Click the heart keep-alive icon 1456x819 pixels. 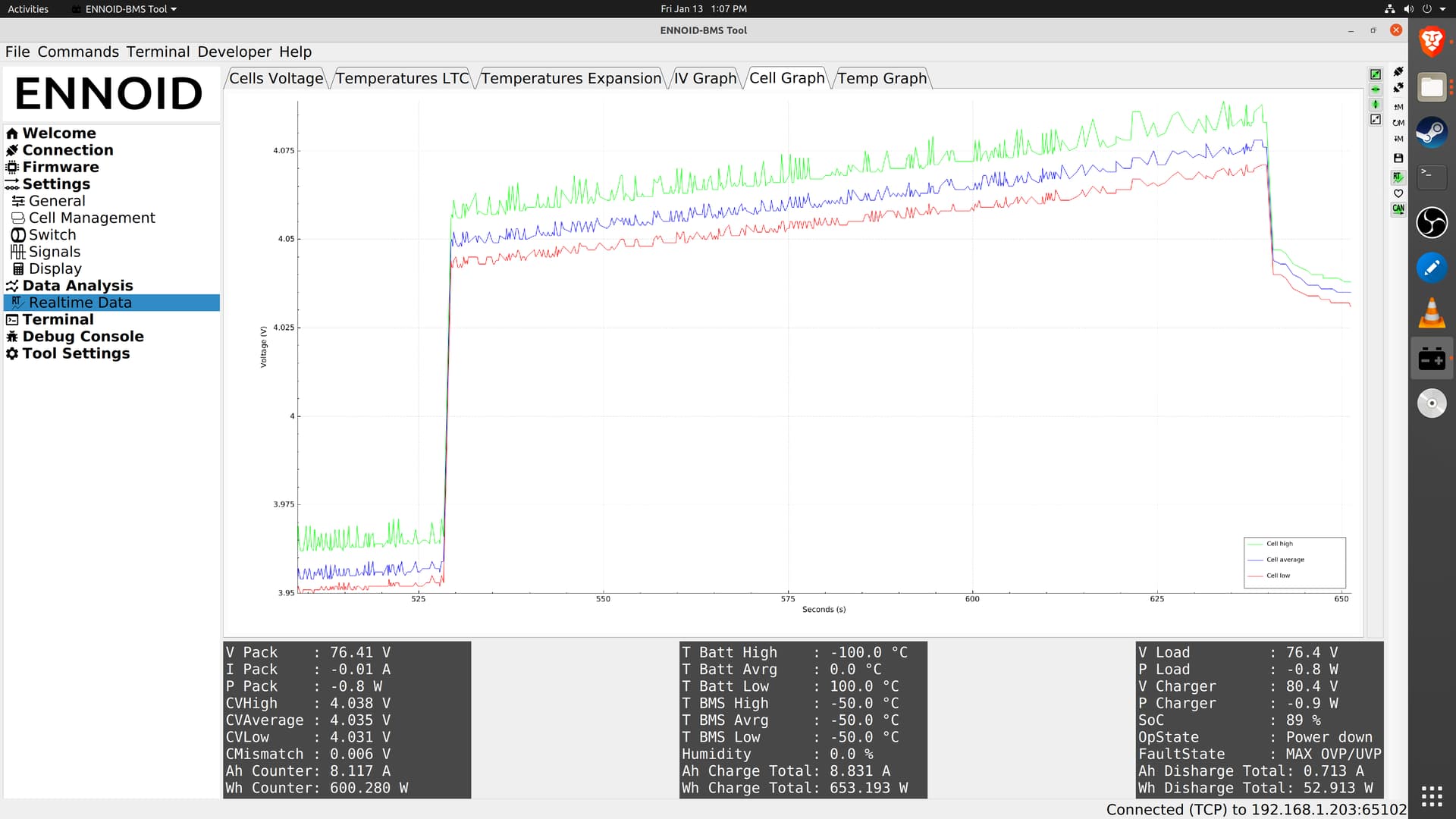point(1398,193)
